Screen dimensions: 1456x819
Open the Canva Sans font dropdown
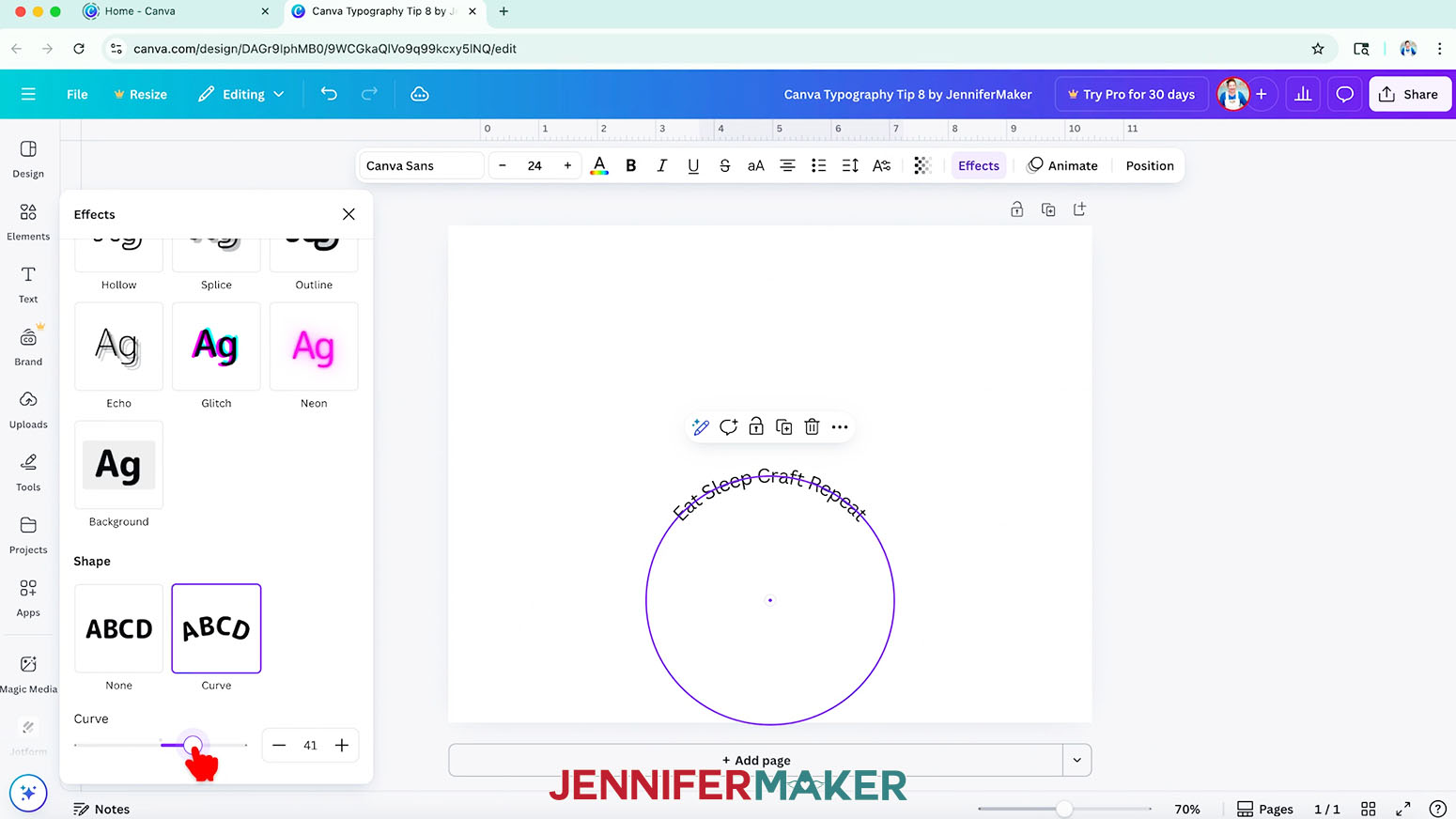pyautogui.click(x=421, y=165)
